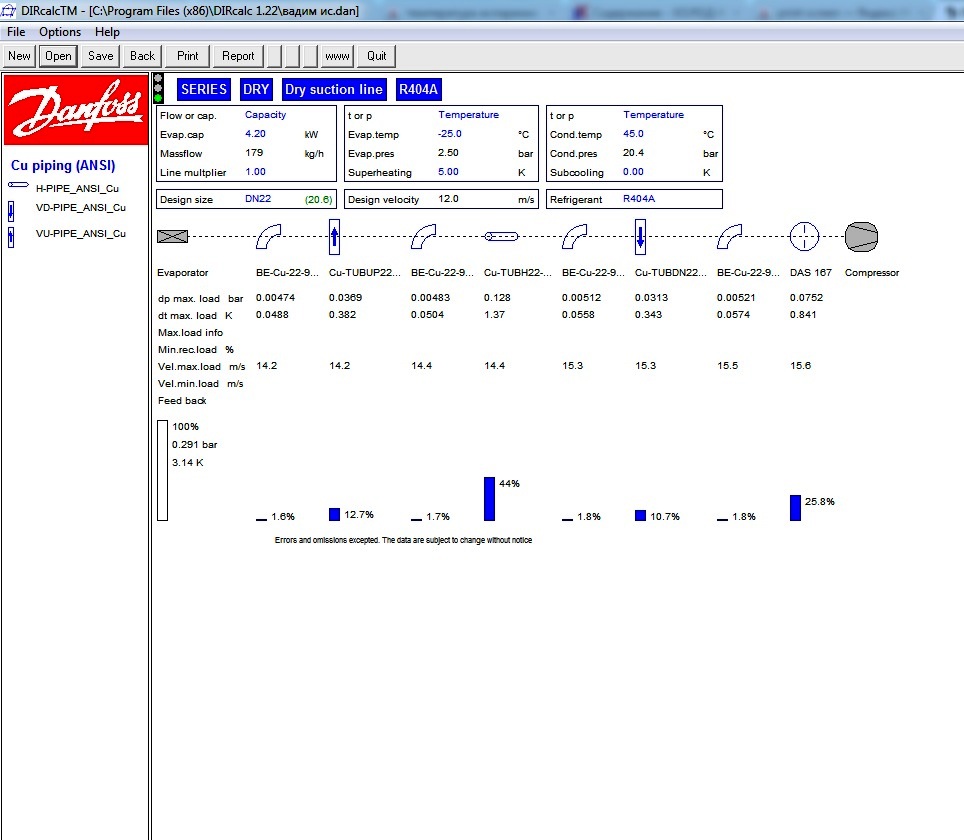The image size is (964, 840).
Task: Click the DAS 167 filter drier icon
Action: click(804, 237)
